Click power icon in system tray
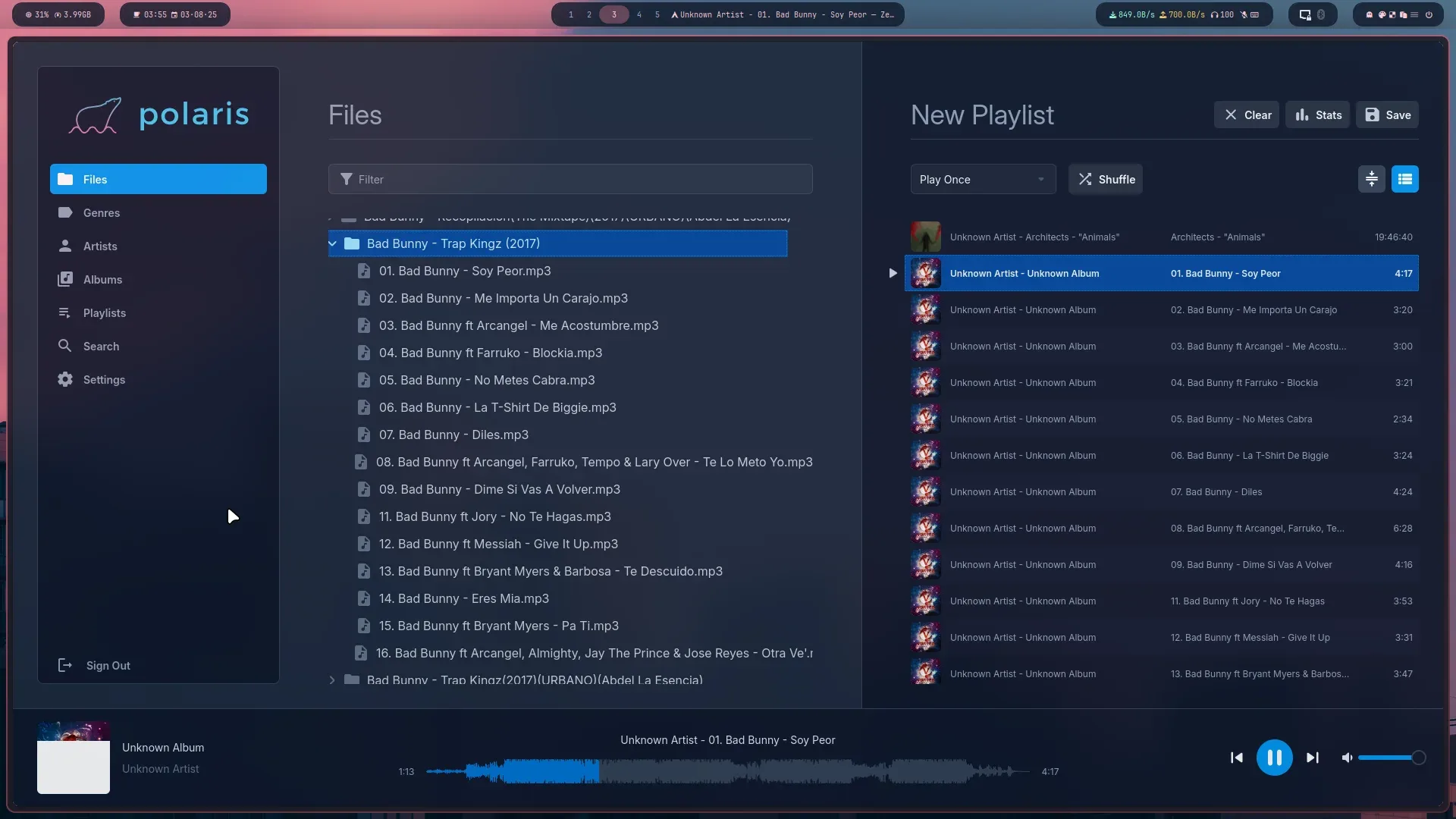Image resolution: width=1456 pixels, height=819 pixels. coord(1429,14)
